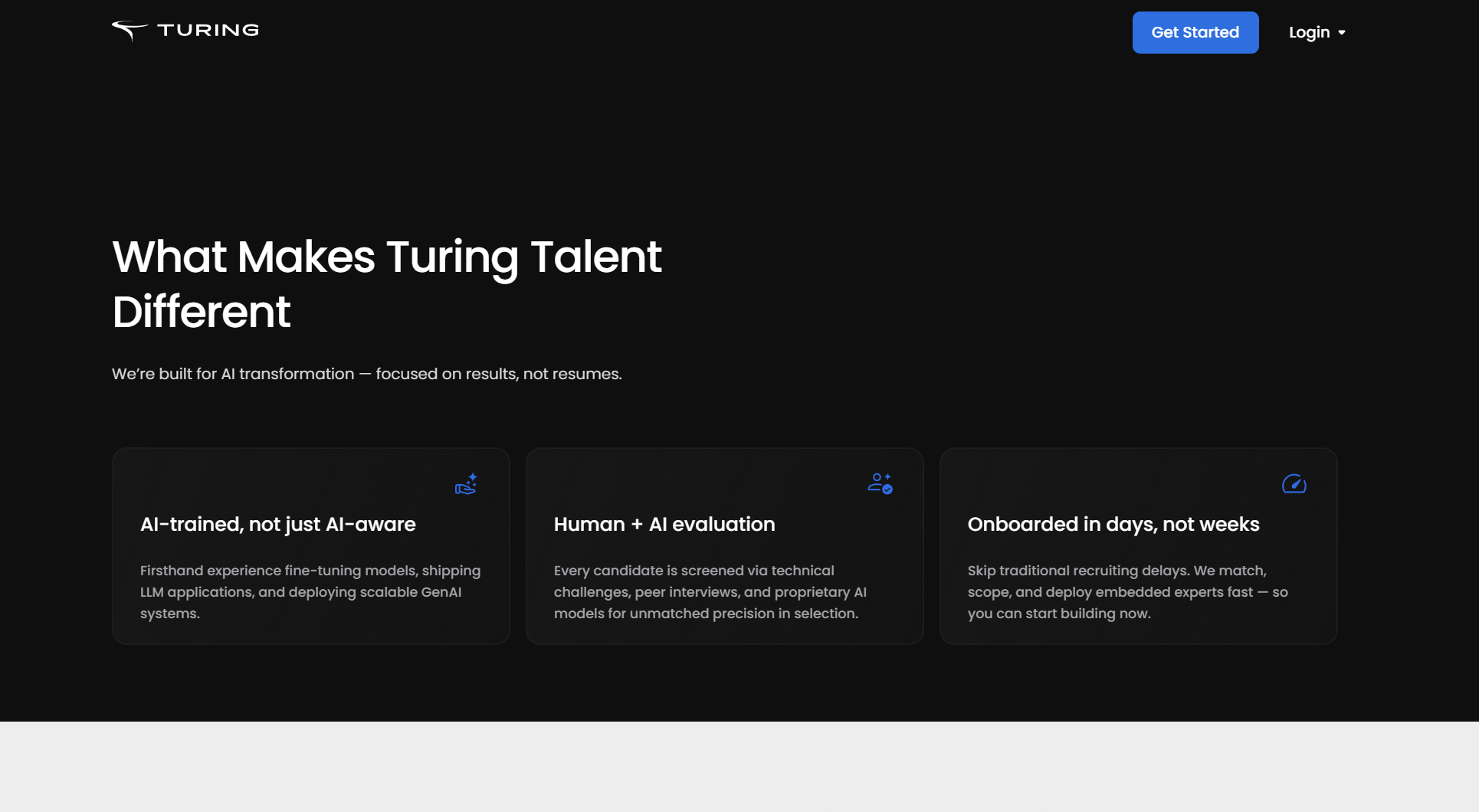Viewport: 1479px width, 812px height.
Task: Open the Login dropdown menu
Action: (1317, 32)
